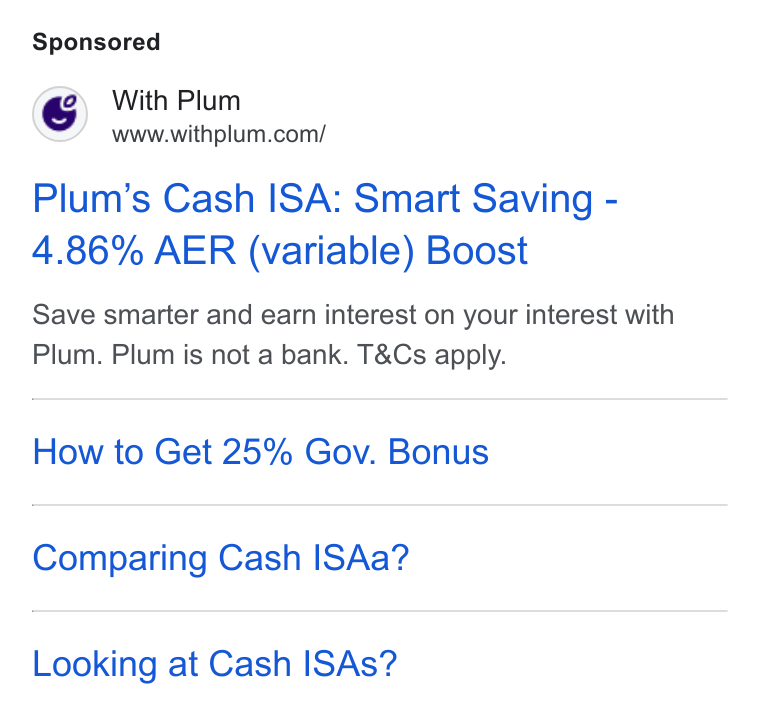Click the Sponsored label
The height and width of the screenshot is (716, 760).
[96, 42]
